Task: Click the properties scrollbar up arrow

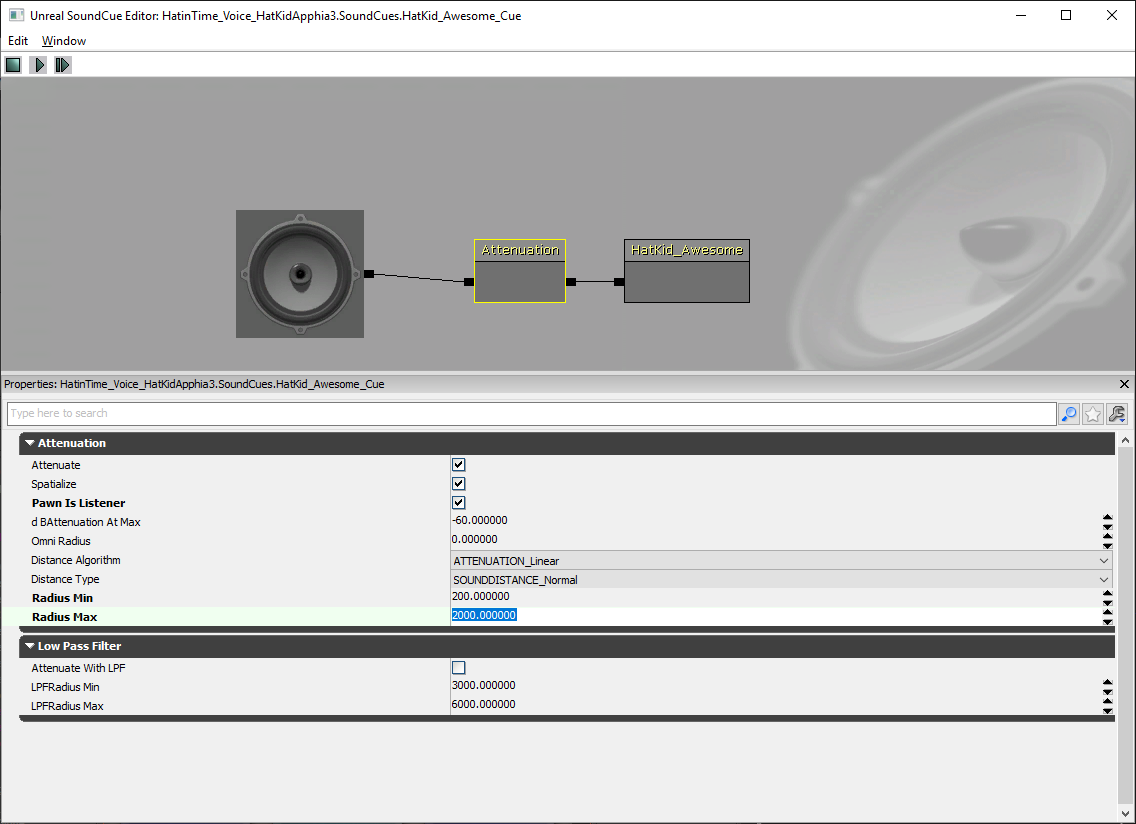Action: (1125, 440)
